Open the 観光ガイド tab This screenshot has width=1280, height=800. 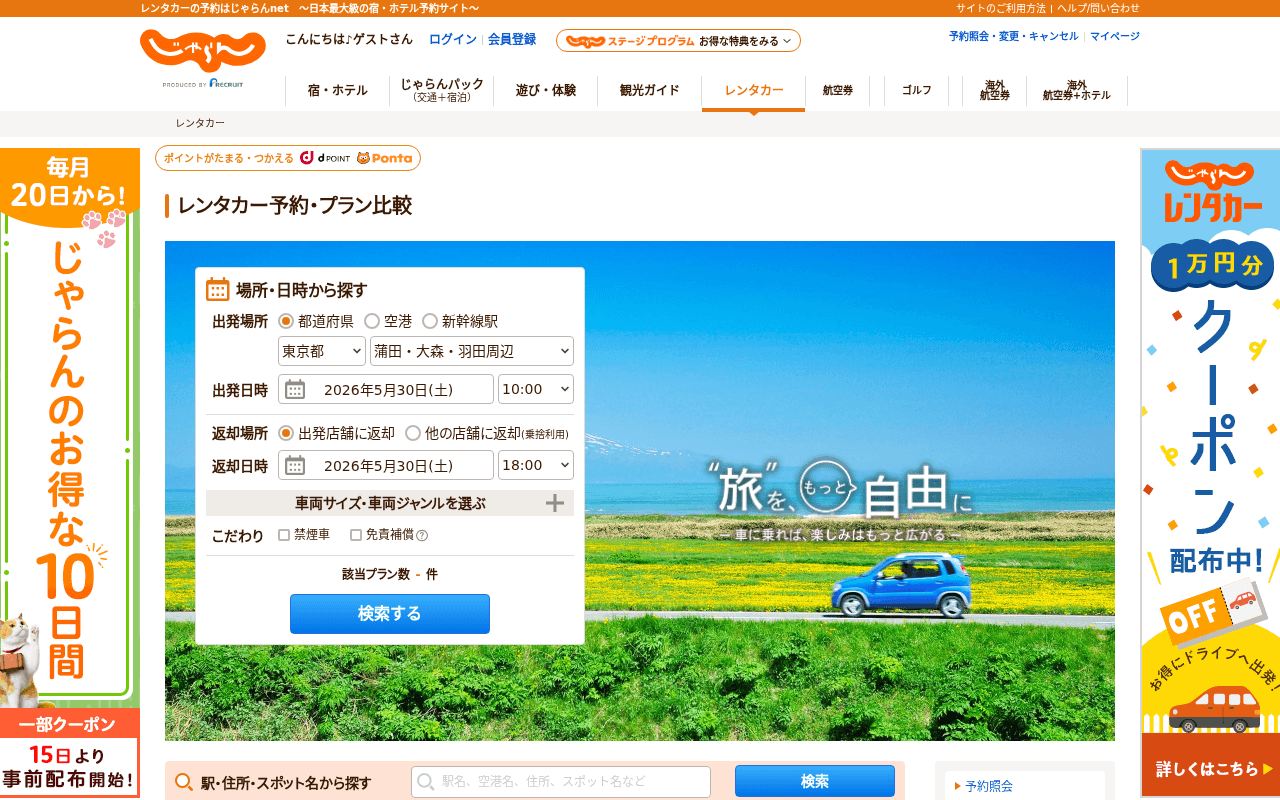(x=650, y=90)
